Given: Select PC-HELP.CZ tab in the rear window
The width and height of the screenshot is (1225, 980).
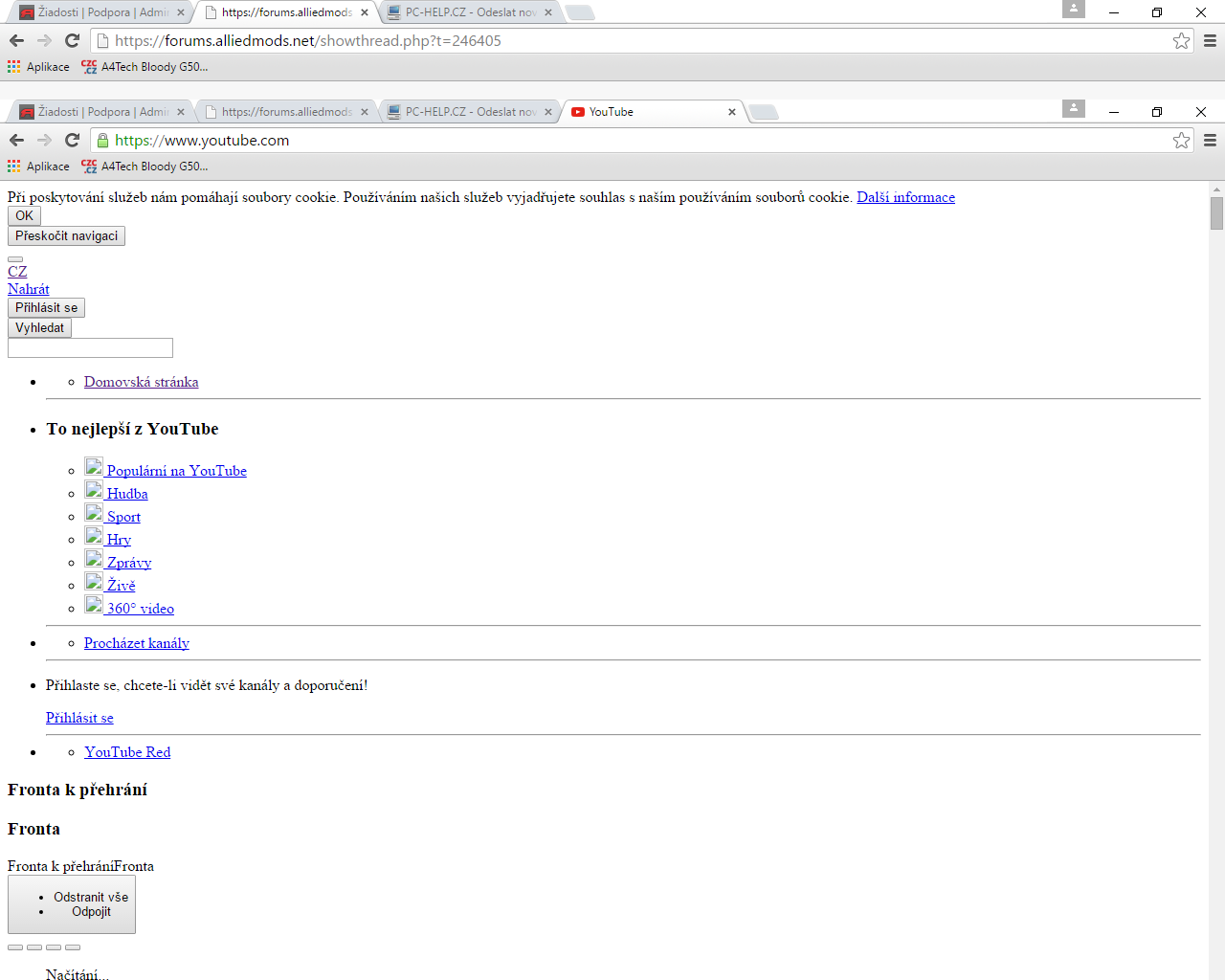Looking at the screenshot, I should pos(470,12).
